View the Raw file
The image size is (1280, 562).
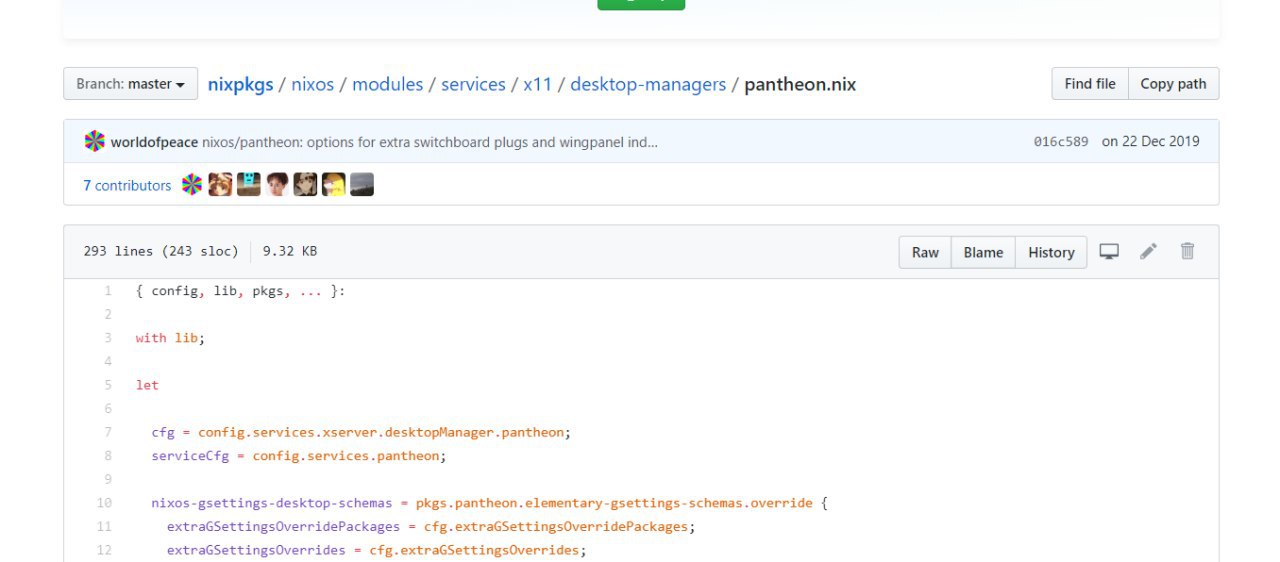(x=925, y=252)
